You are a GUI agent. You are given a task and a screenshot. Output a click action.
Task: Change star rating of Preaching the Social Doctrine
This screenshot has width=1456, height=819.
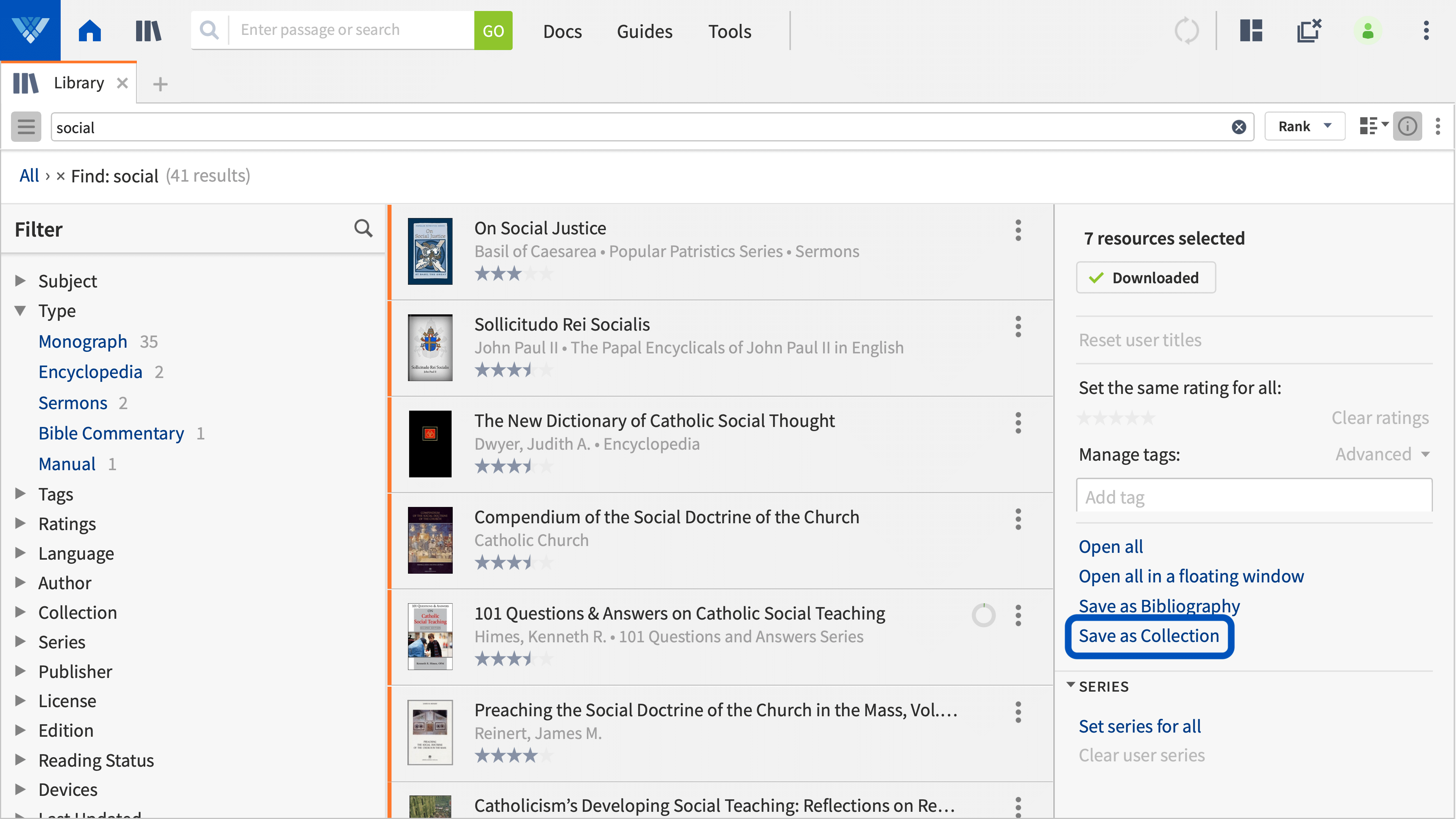point(513,756)
